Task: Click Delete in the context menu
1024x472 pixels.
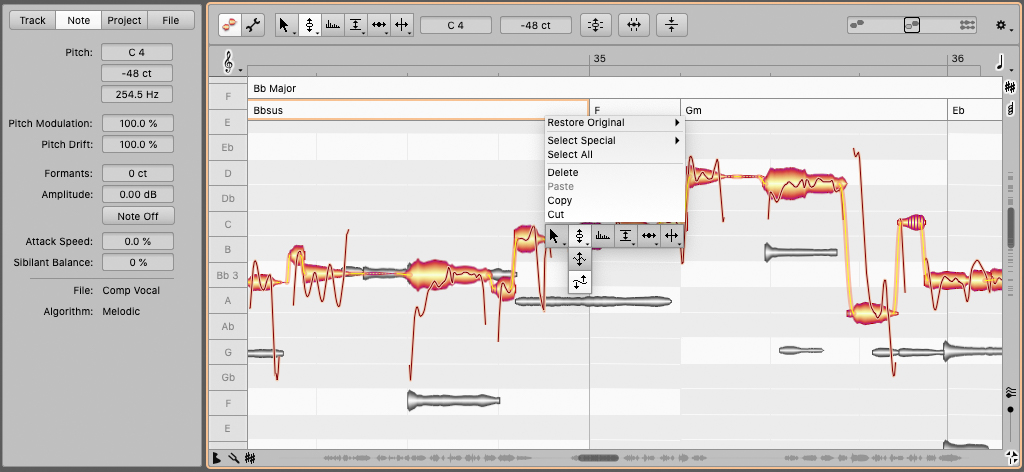Action: pos(563,173)
